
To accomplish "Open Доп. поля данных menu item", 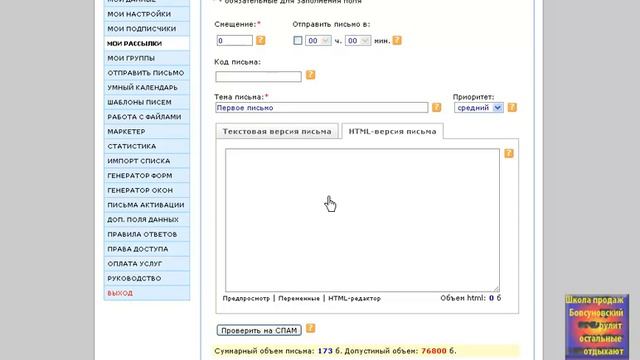I will [147, 220].
